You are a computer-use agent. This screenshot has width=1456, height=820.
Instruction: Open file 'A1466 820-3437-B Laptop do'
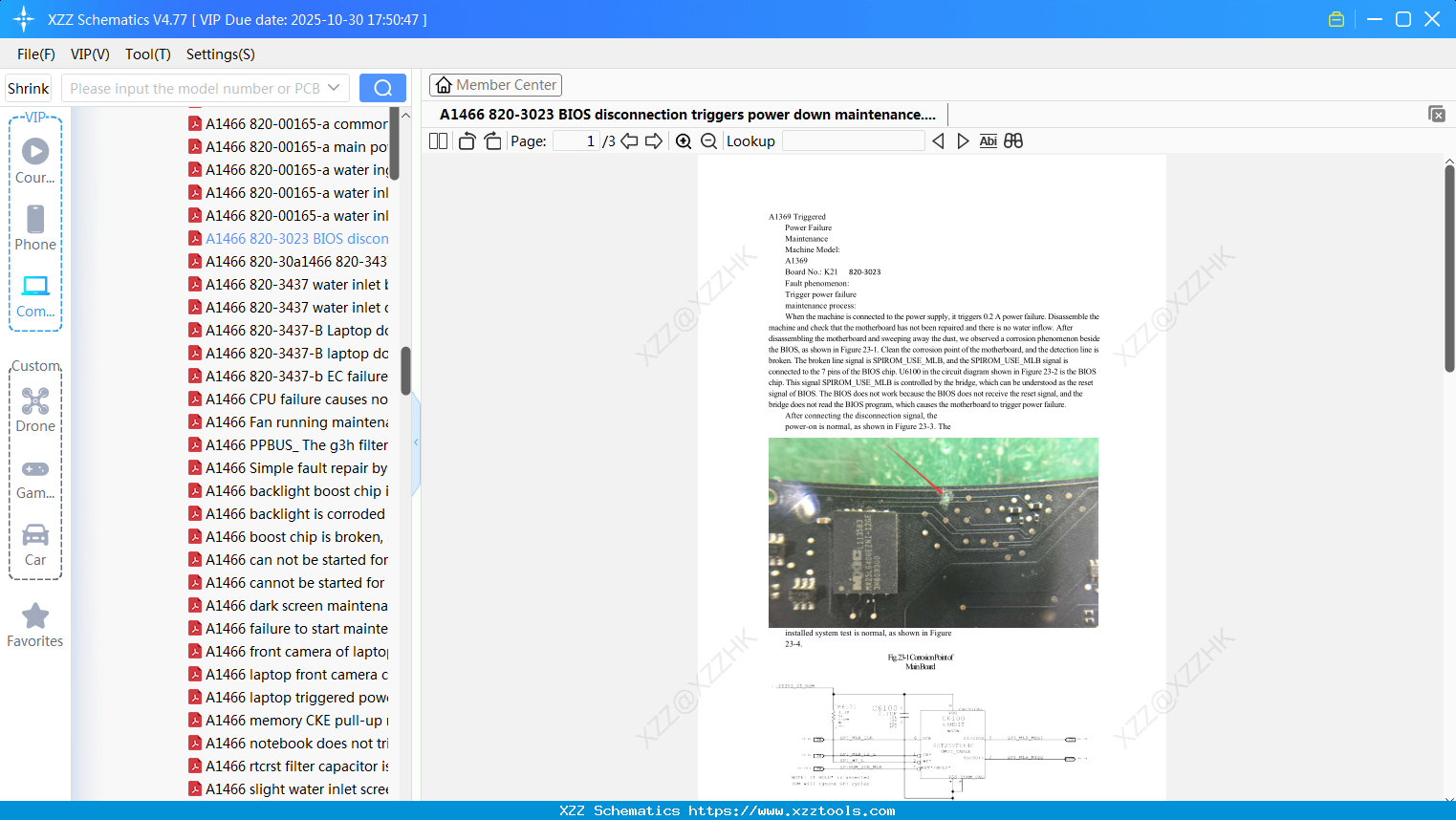[x=288, y=331]
